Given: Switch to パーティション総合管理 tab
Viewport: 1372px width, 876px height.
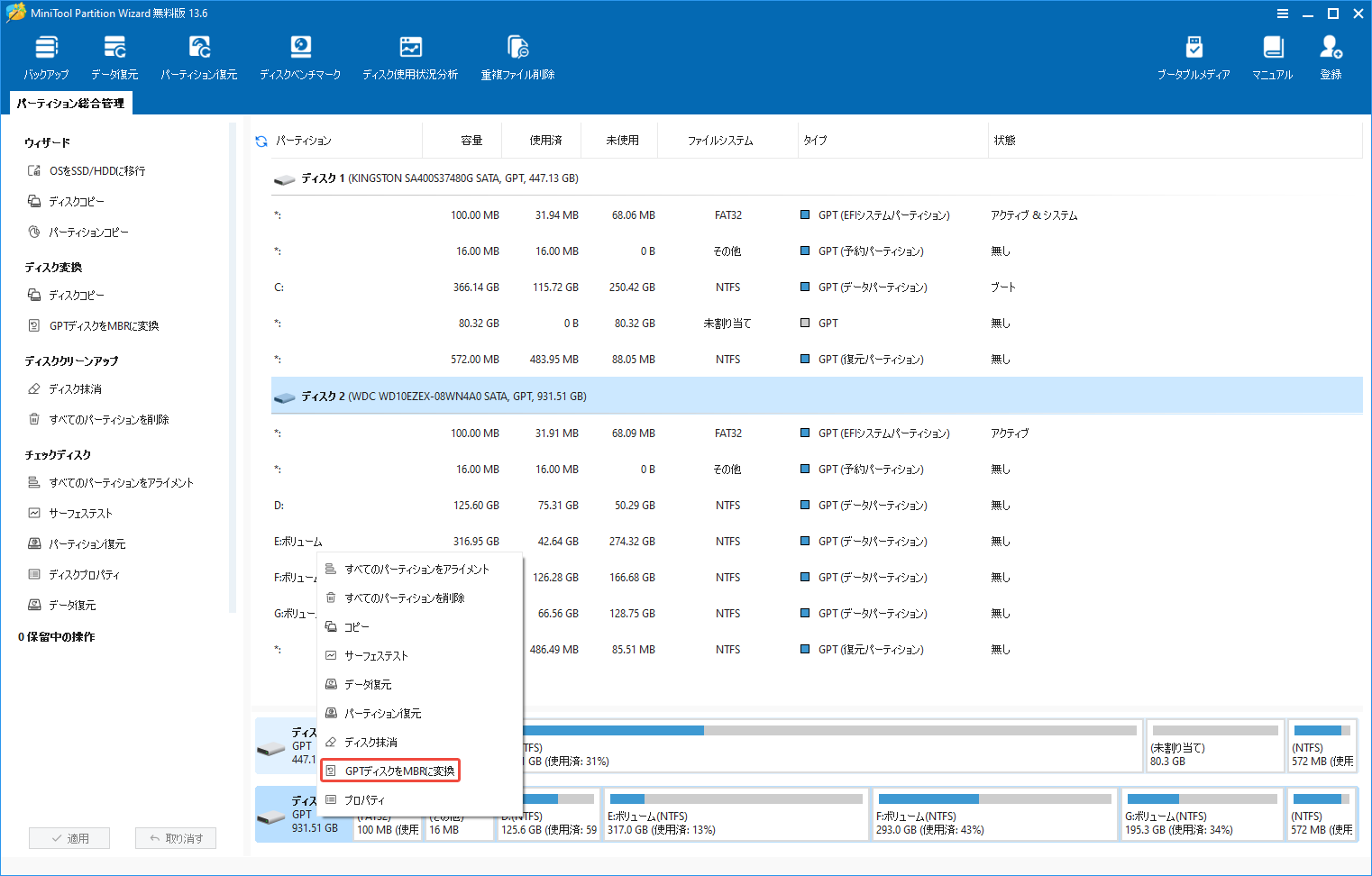Looking at the screenshot, I should click(70, 103).
